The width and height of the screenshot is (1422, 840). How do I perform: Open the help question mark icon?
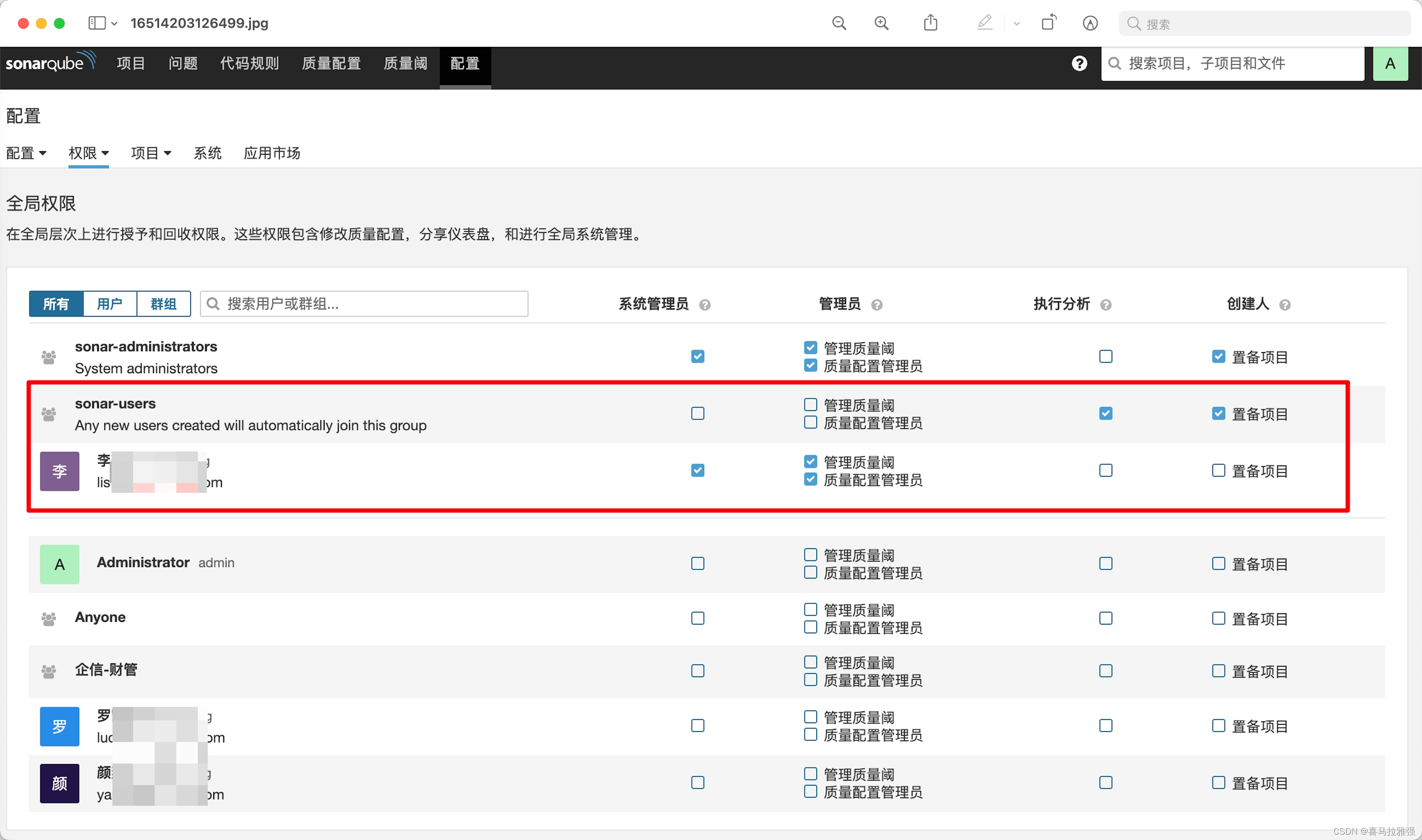point(1079,63)
